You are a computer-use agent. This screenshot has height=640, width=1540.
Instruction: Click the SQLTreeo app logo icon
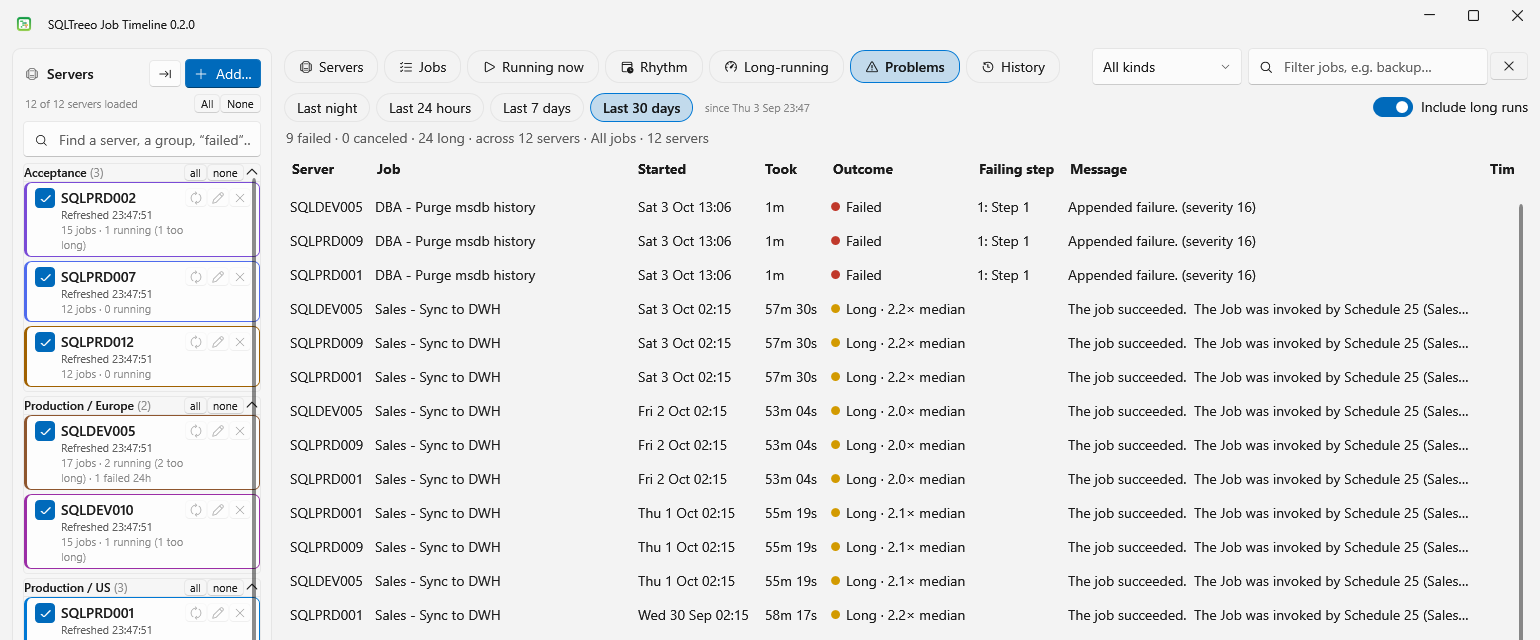tap(24, 24)
